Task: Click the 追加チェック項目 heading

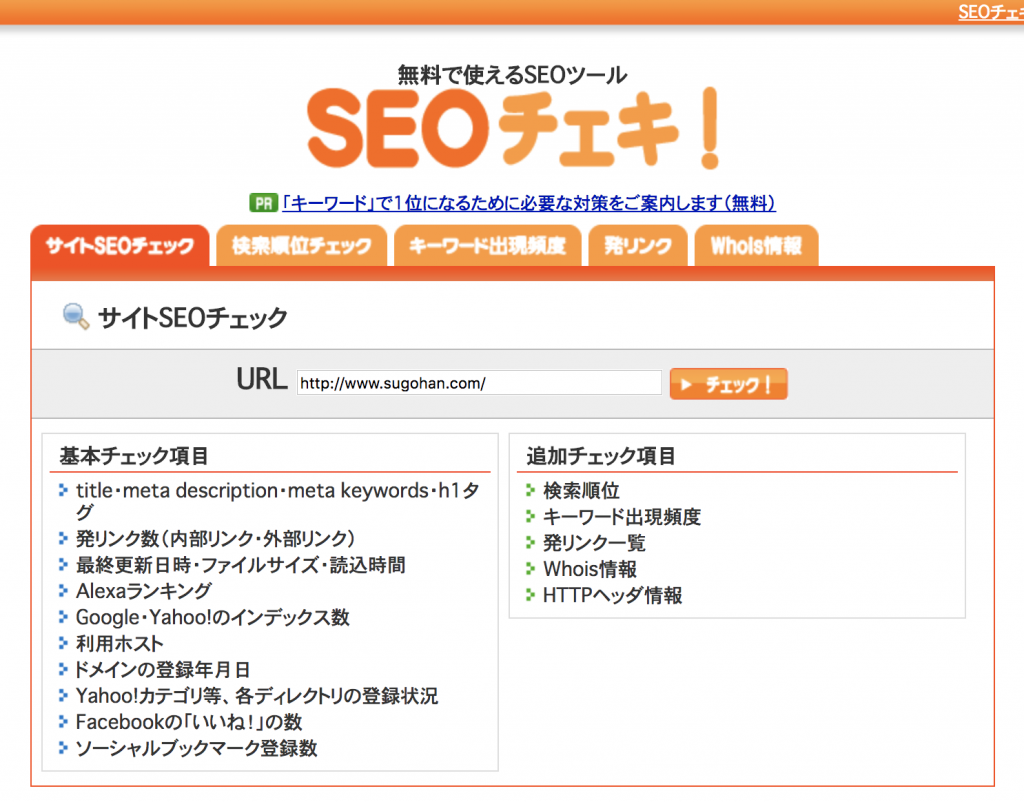Action: [601, 456]
